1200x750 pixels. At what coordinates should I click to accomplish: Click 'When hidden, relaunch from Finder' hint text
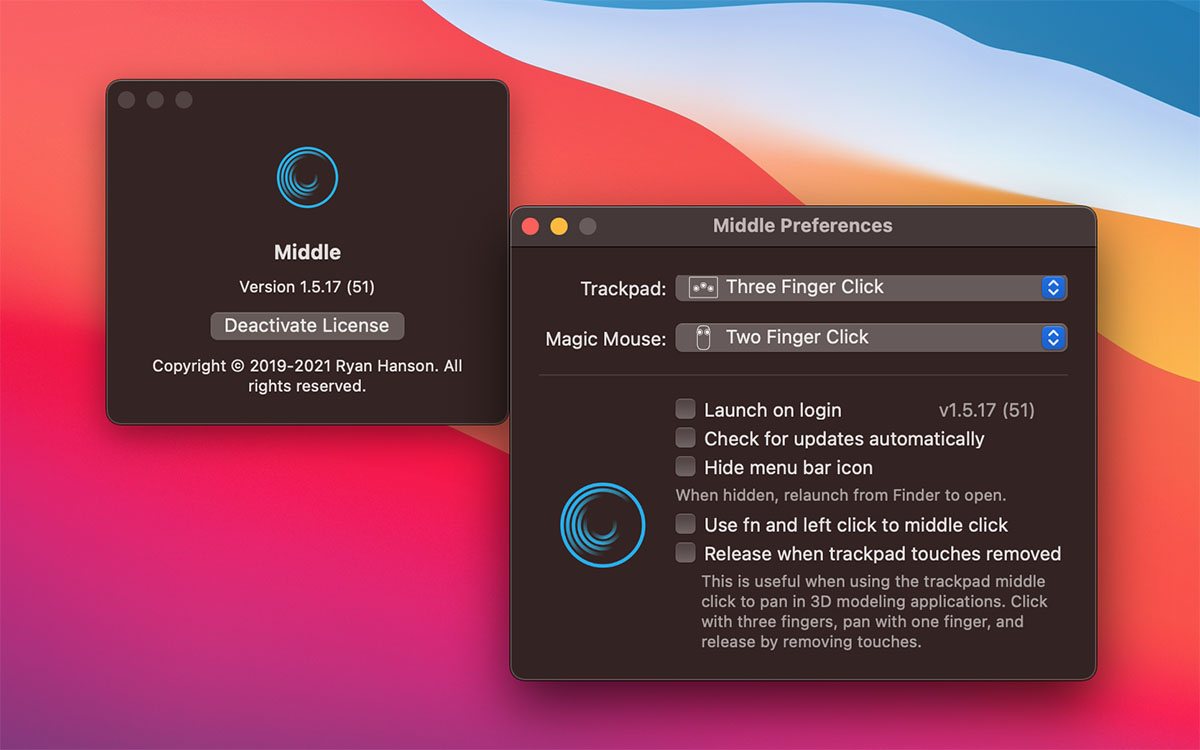[x=841, y=495]
